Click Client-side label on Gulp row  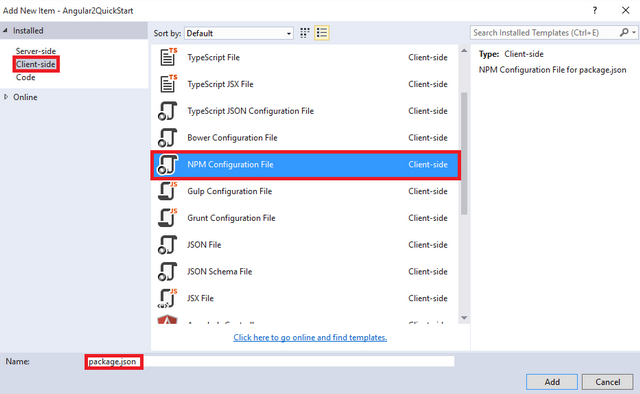pyautogui.click(x=428, y=191)
